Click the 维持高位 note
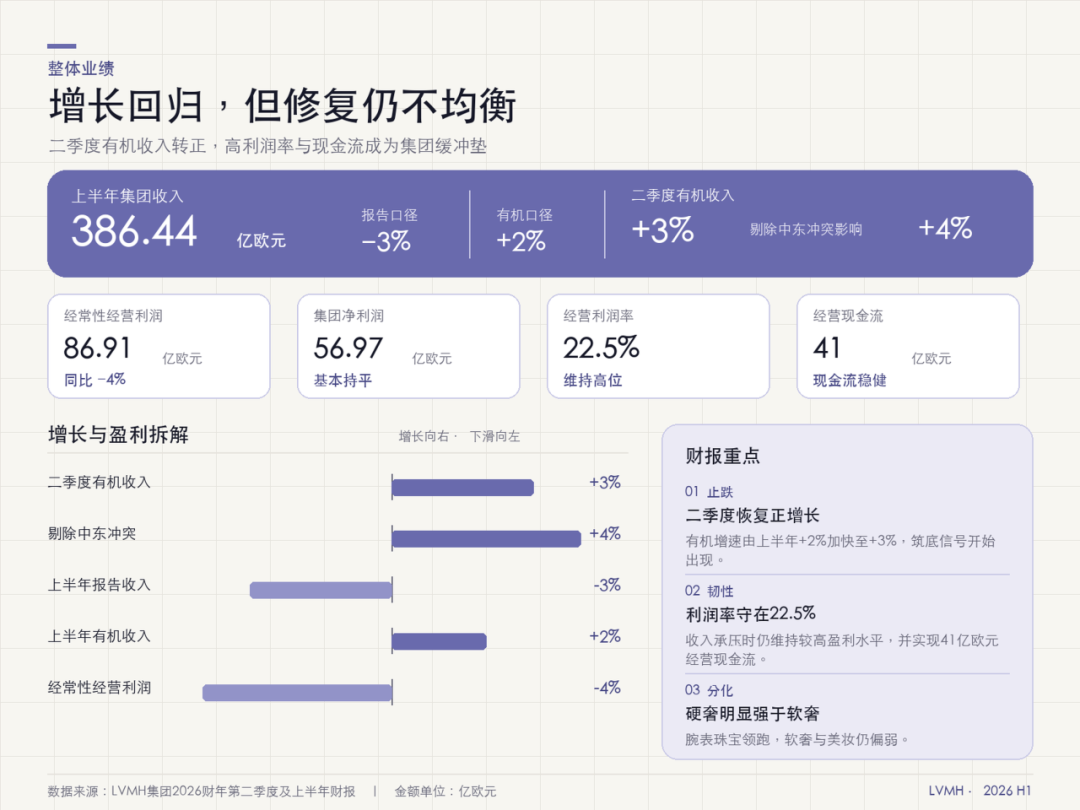 pos(593,380)
